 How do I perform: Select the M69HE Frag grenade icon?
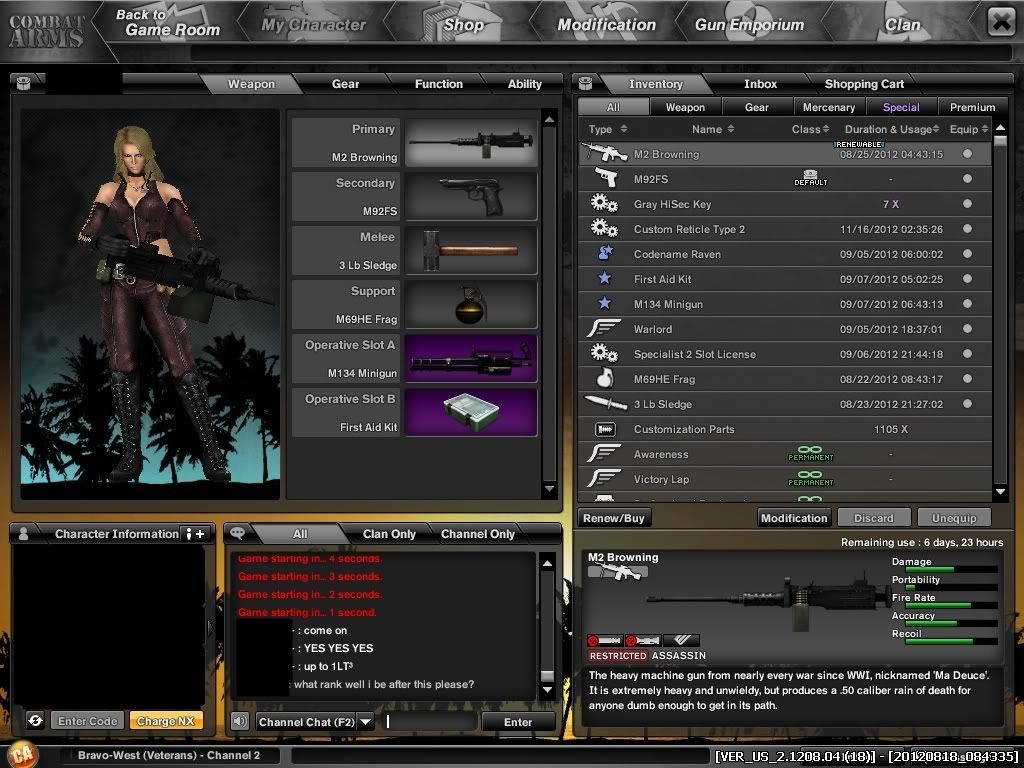(x=471, y=305)
